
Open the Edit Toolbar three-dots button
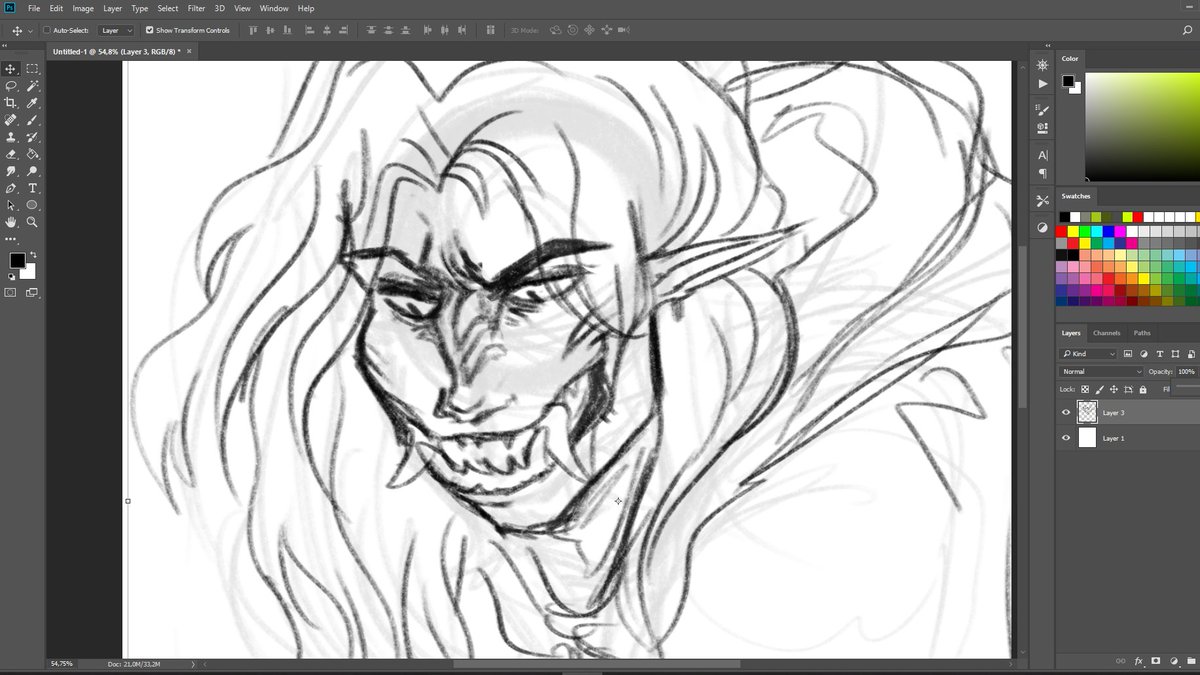(x=11, y=239)
